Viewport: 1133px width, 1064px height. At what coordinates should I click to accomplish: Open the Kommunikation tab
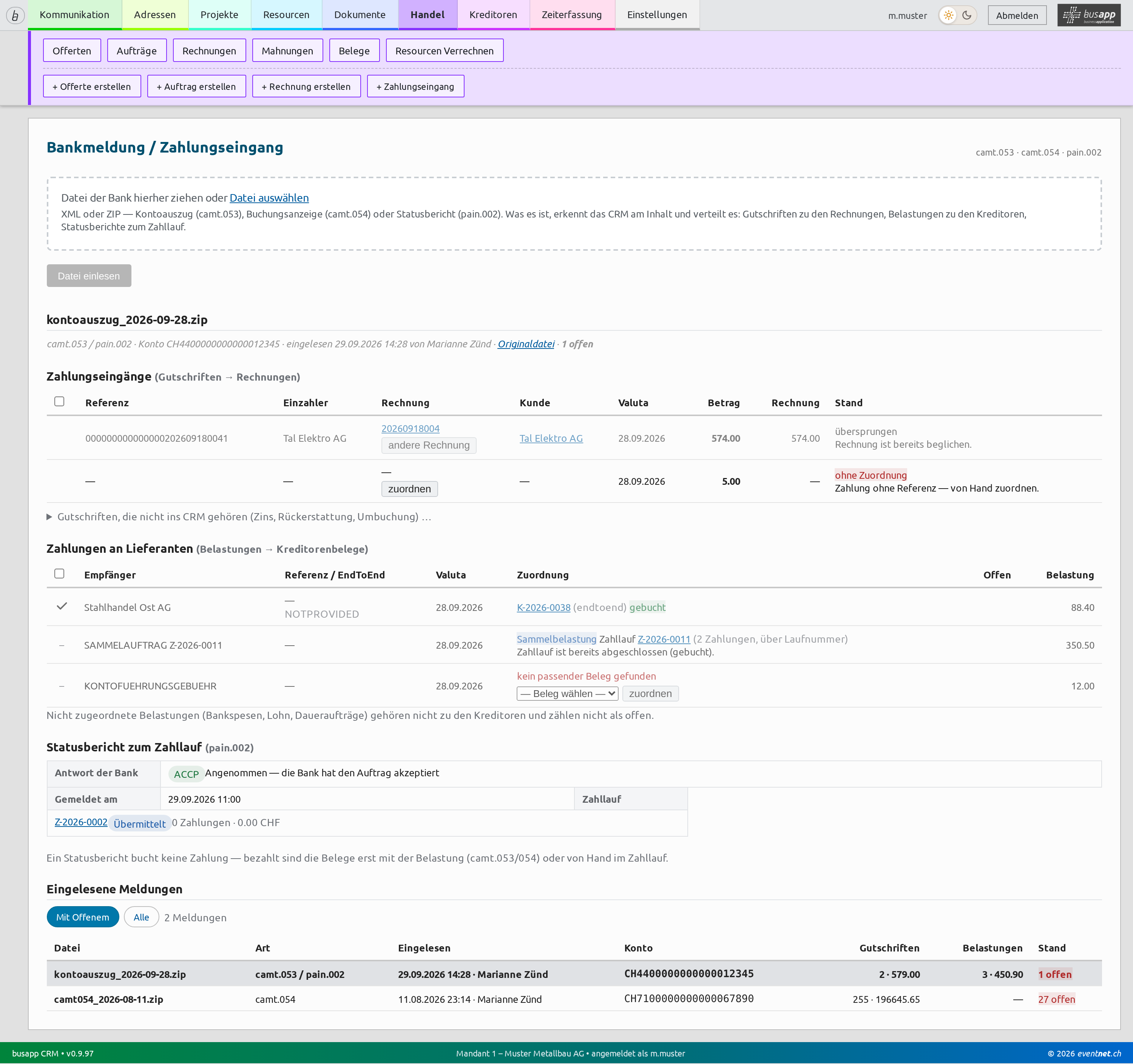coord(75,15)
